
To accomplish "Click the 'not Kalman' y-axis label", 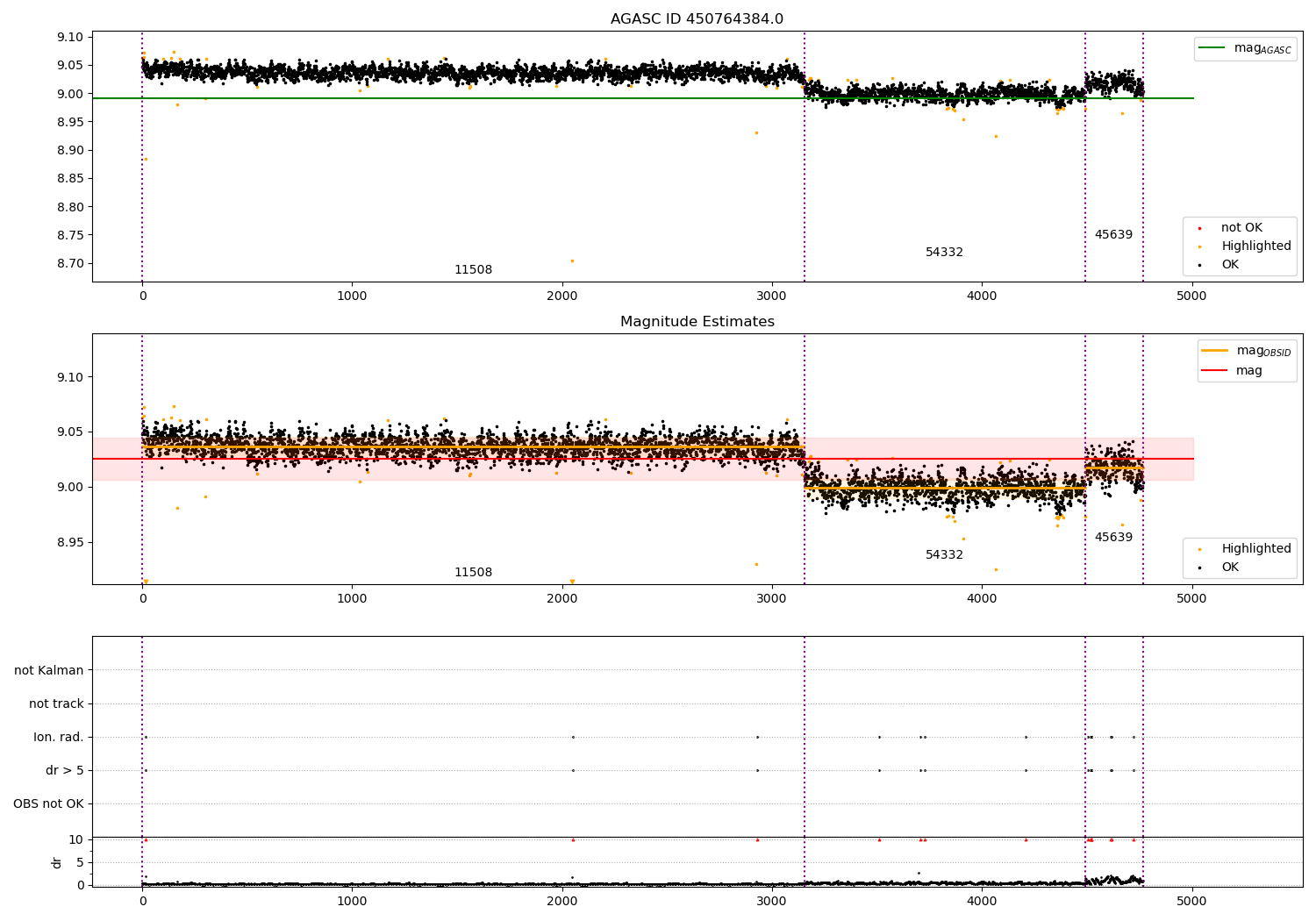I will click(x=49, y=671).
